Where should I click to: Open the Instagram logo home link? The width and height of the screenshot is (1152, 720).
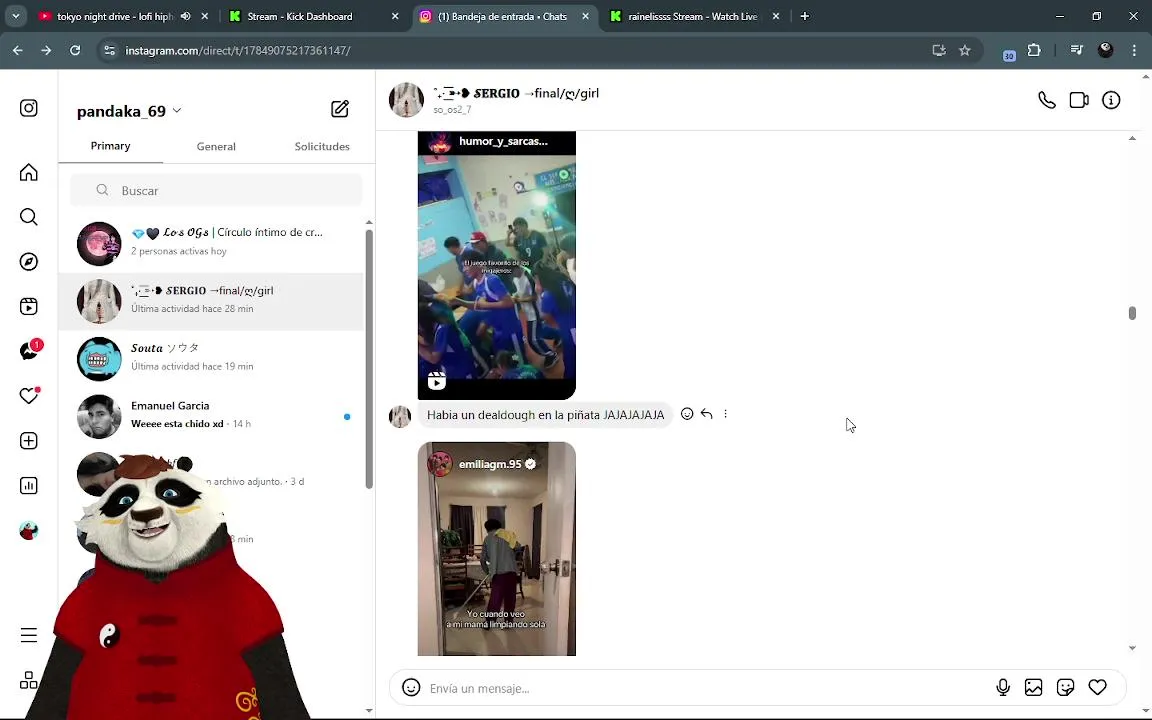pos(29,108)
